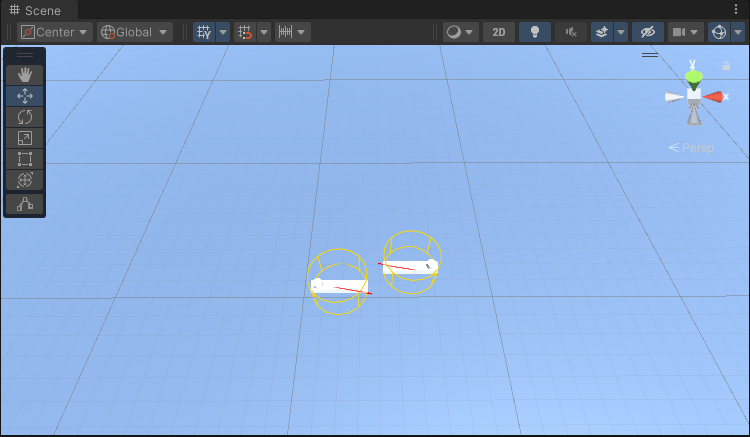Select the Scale tool
This screenshot has width=750, height=437.
24,138
